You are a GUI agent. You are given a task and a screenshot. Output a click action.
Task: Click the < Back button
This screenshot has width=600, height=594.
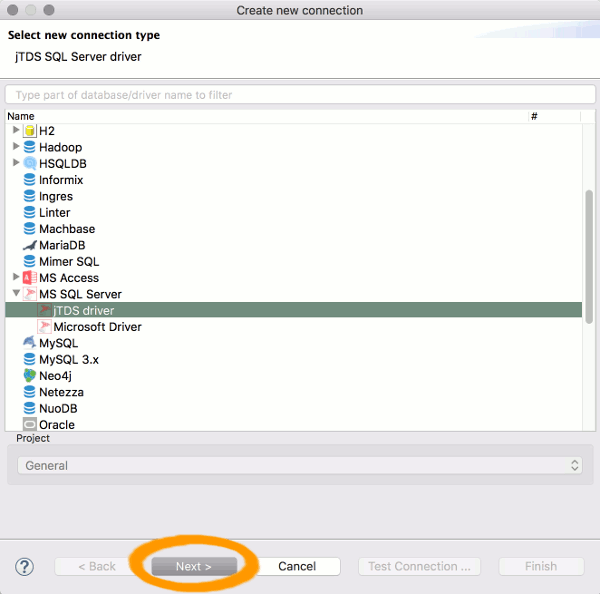tap(97, 566)
